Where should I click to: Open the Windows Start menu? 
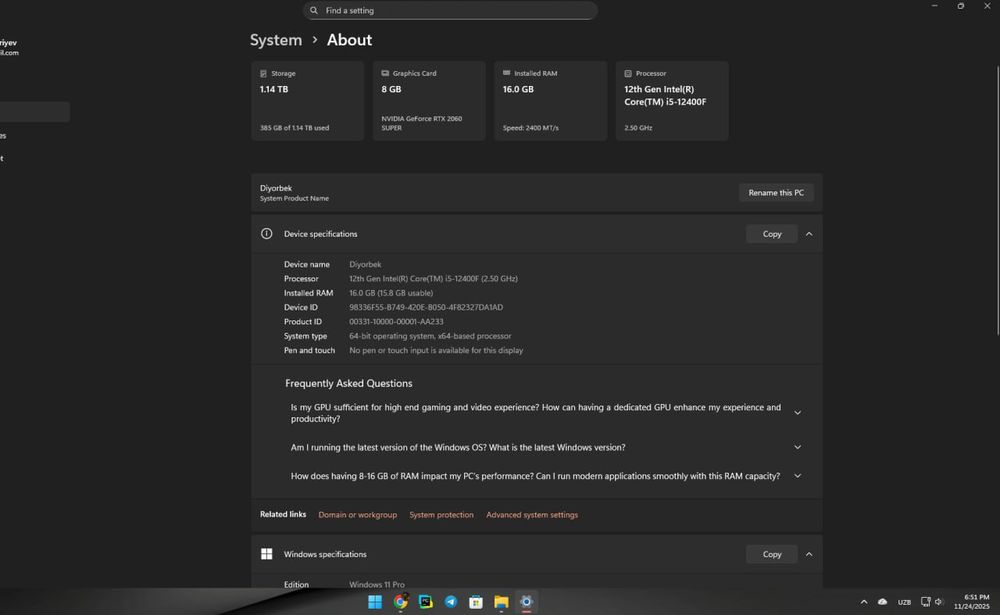375,602
